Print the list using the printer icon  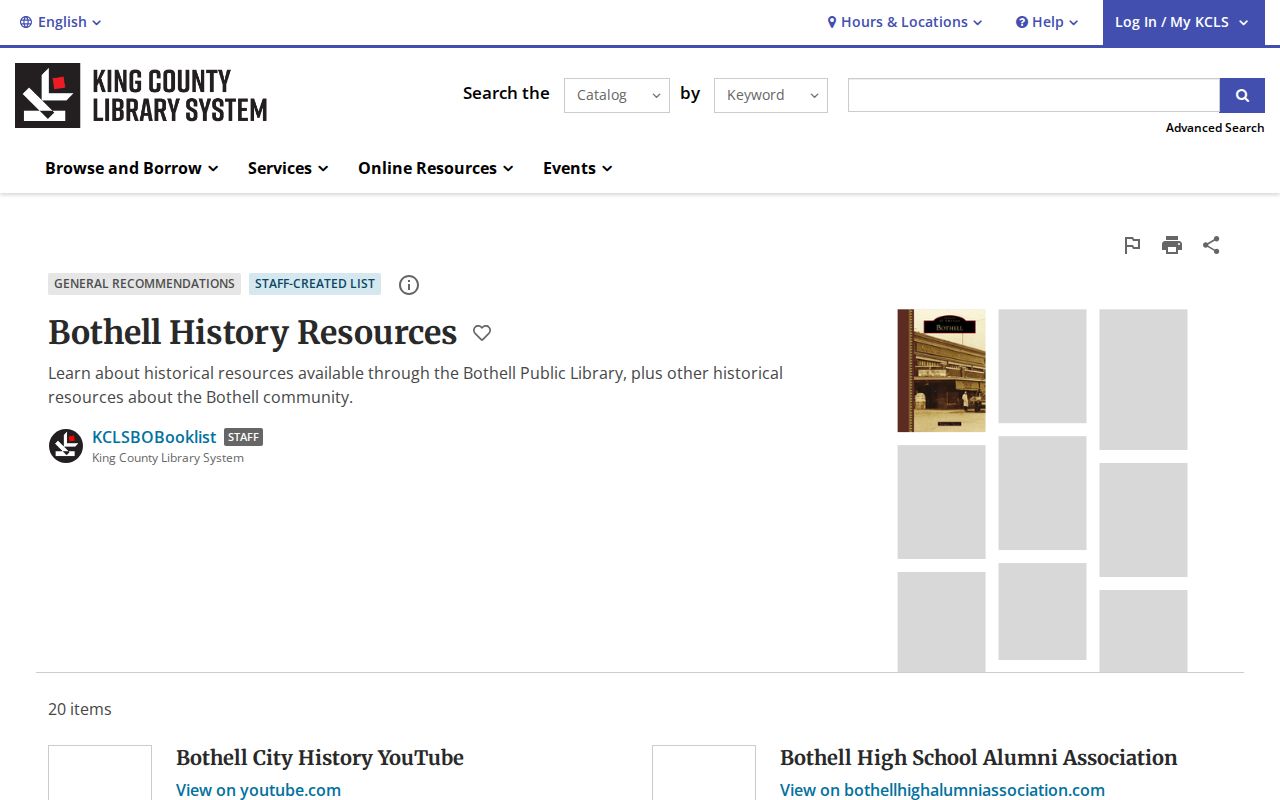pyautogui.click(x=1172, y=245)
